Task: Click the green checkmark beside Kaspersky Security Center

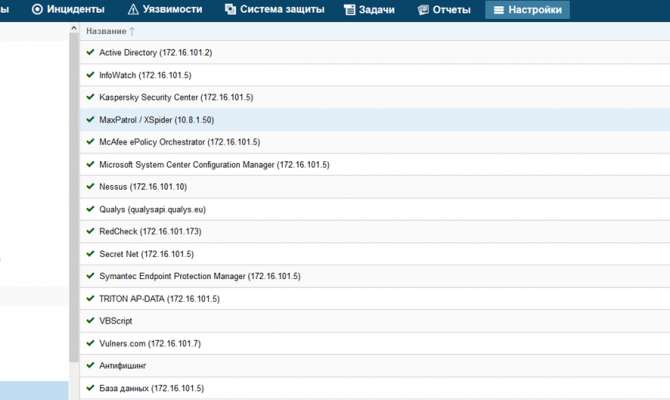Action: [90, 97]
